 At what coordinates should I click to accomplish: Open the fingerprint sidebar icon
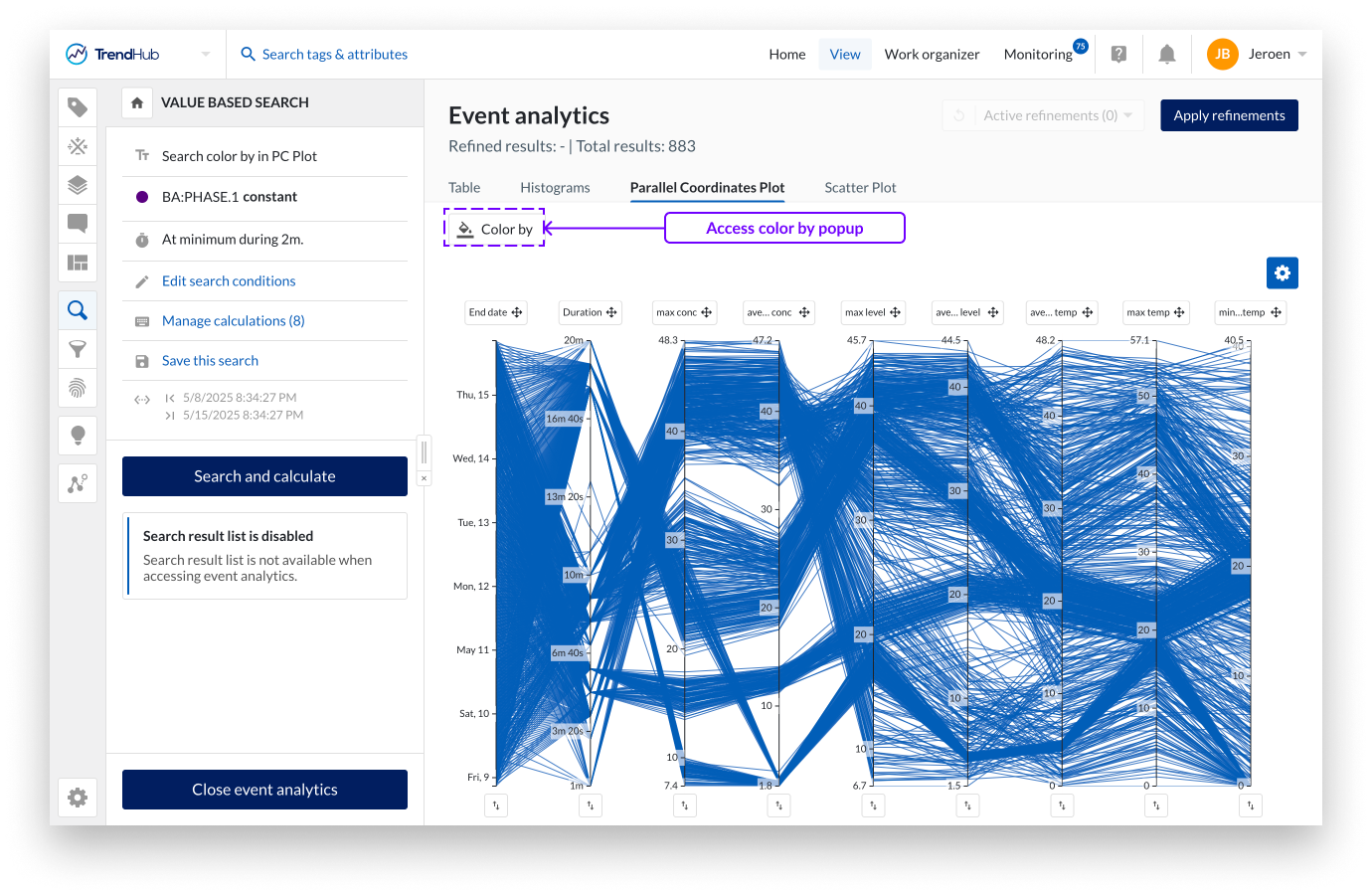(x=78, y=387)
